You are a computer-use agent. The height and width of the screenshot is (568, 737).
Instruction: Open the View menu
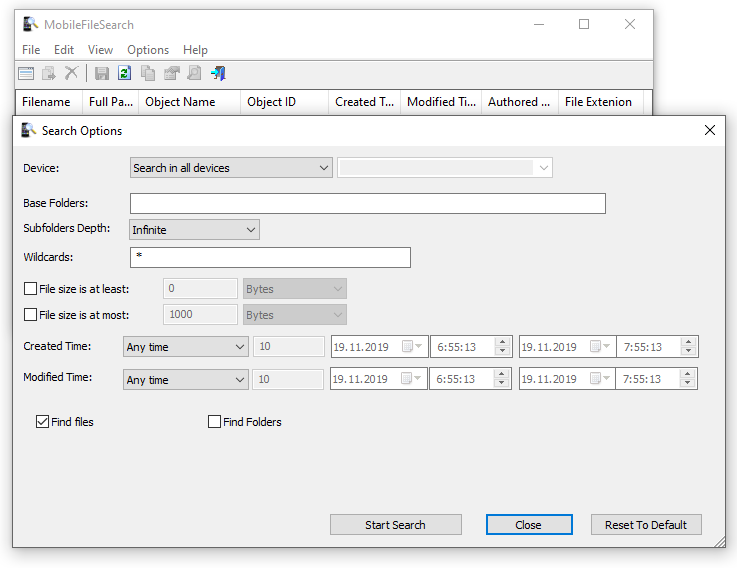(100, 50)
